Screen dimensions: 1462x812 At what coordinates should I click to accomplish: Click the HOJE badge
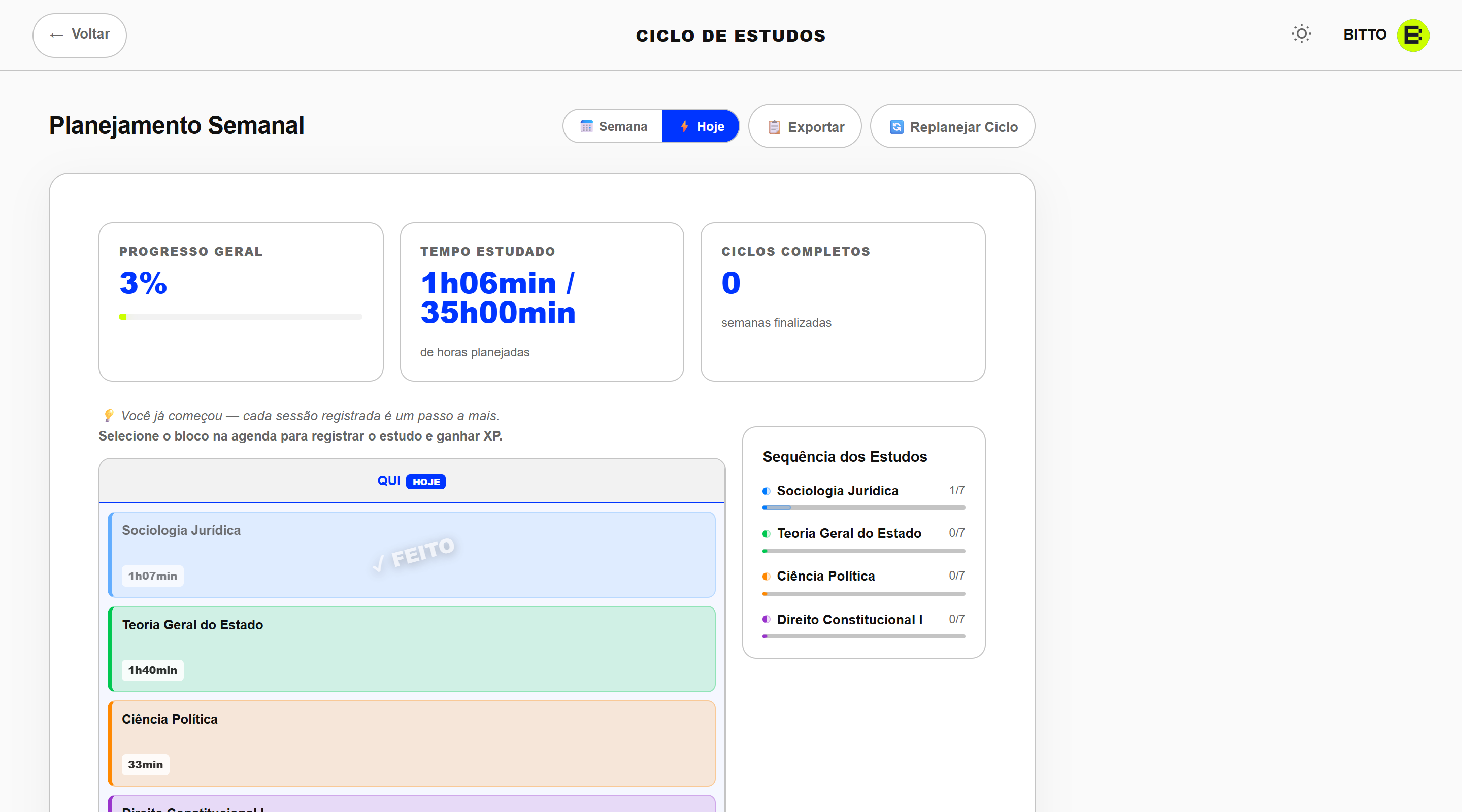426,481
